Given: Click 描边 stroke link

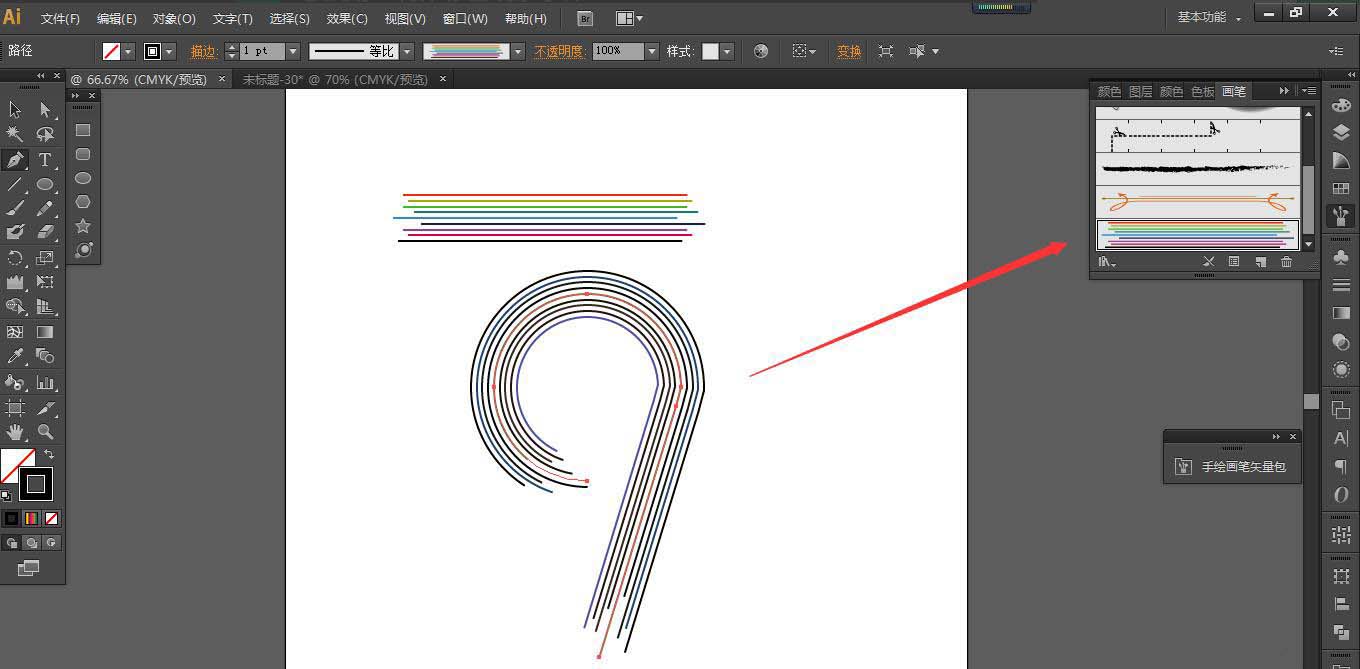Looking at the screenshot, I should coord(203,52).
